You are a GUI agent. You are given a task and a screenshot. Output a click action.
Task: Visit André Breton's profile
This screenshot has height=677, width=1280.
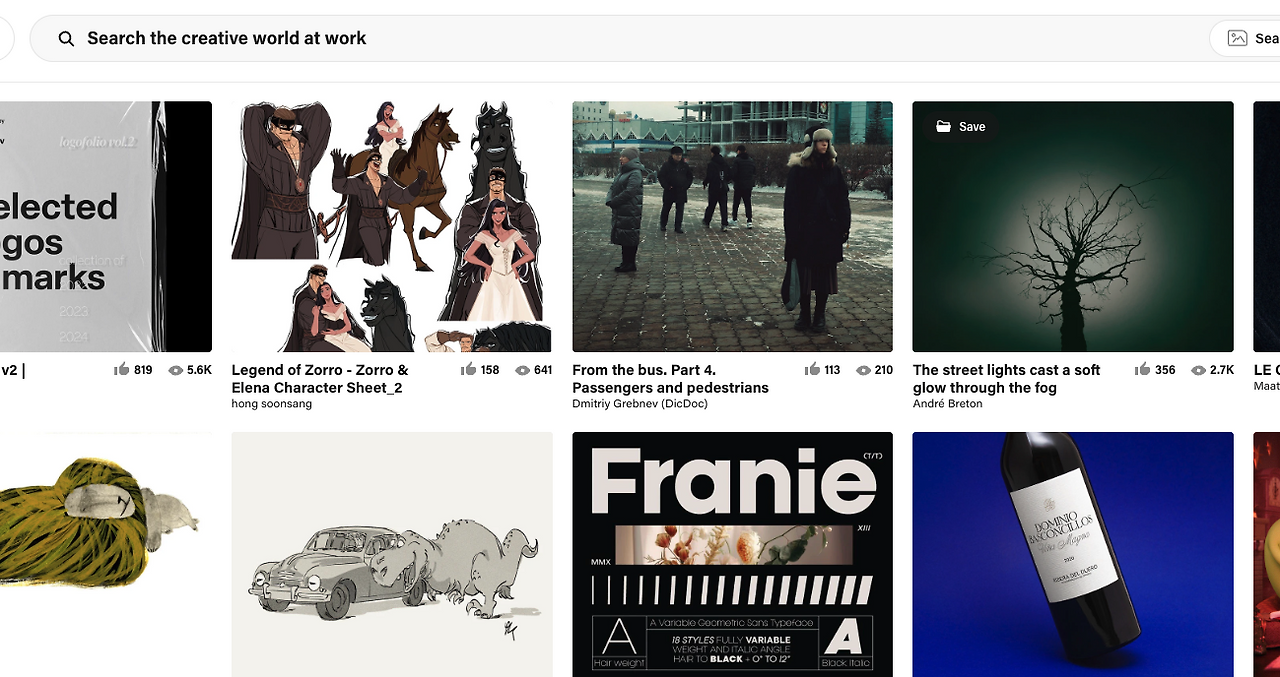pos(948,404)
